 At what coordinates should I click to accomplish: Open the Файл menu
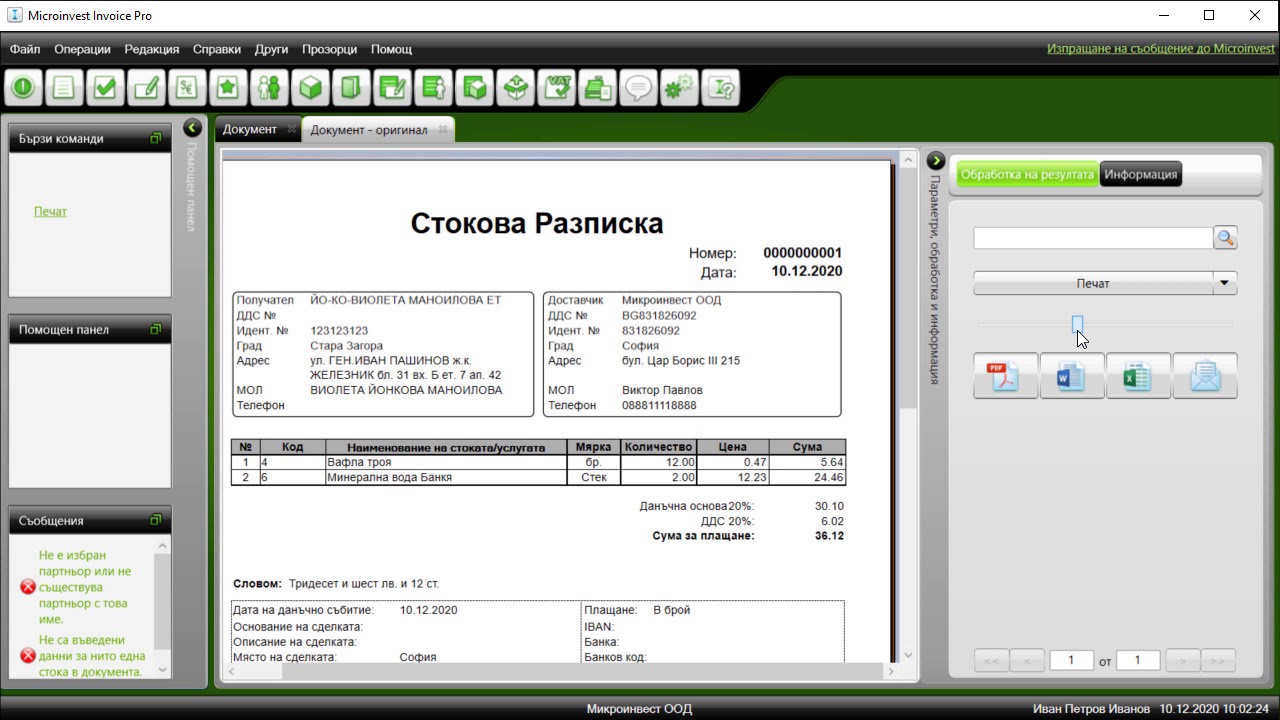click(x=25, y=49)
